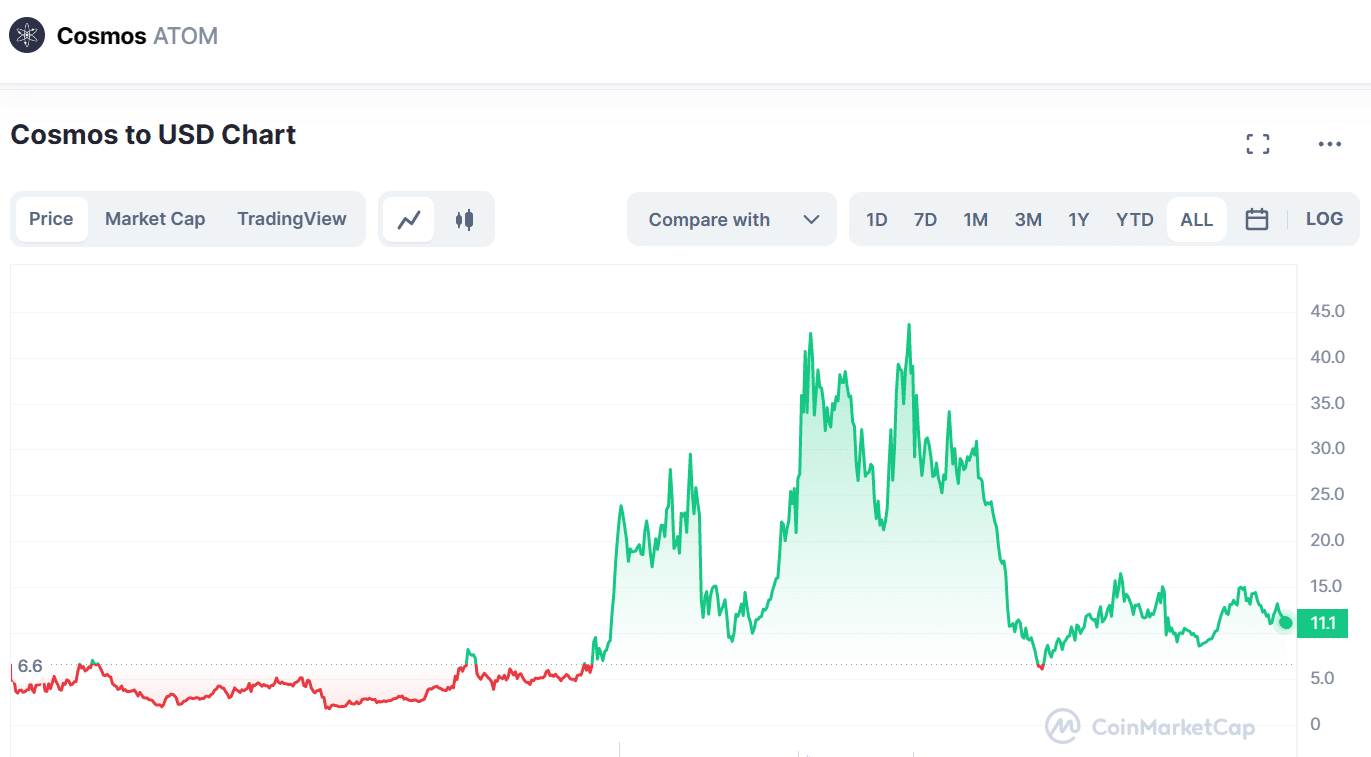Select the Price tab

(51, 219)
